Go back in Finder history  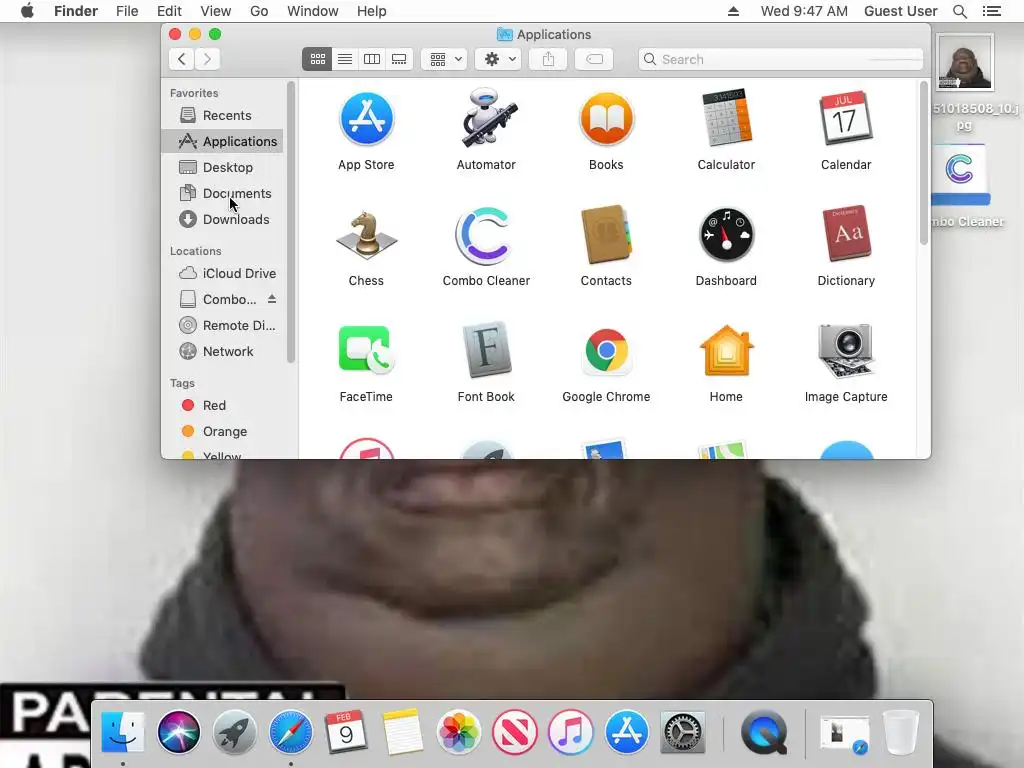pyautogui.click(x=182, y=59)
